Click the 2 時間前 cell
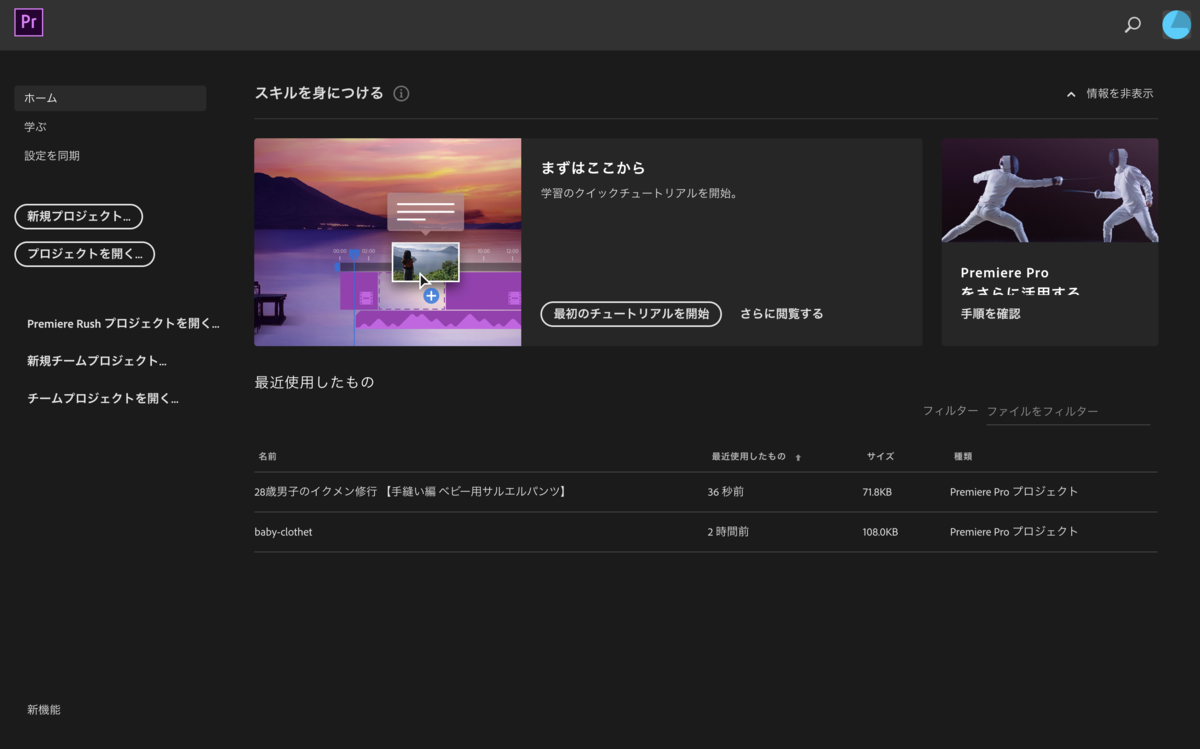Image resolution: width=1200 pixels, height=749 pixels. 728,532
